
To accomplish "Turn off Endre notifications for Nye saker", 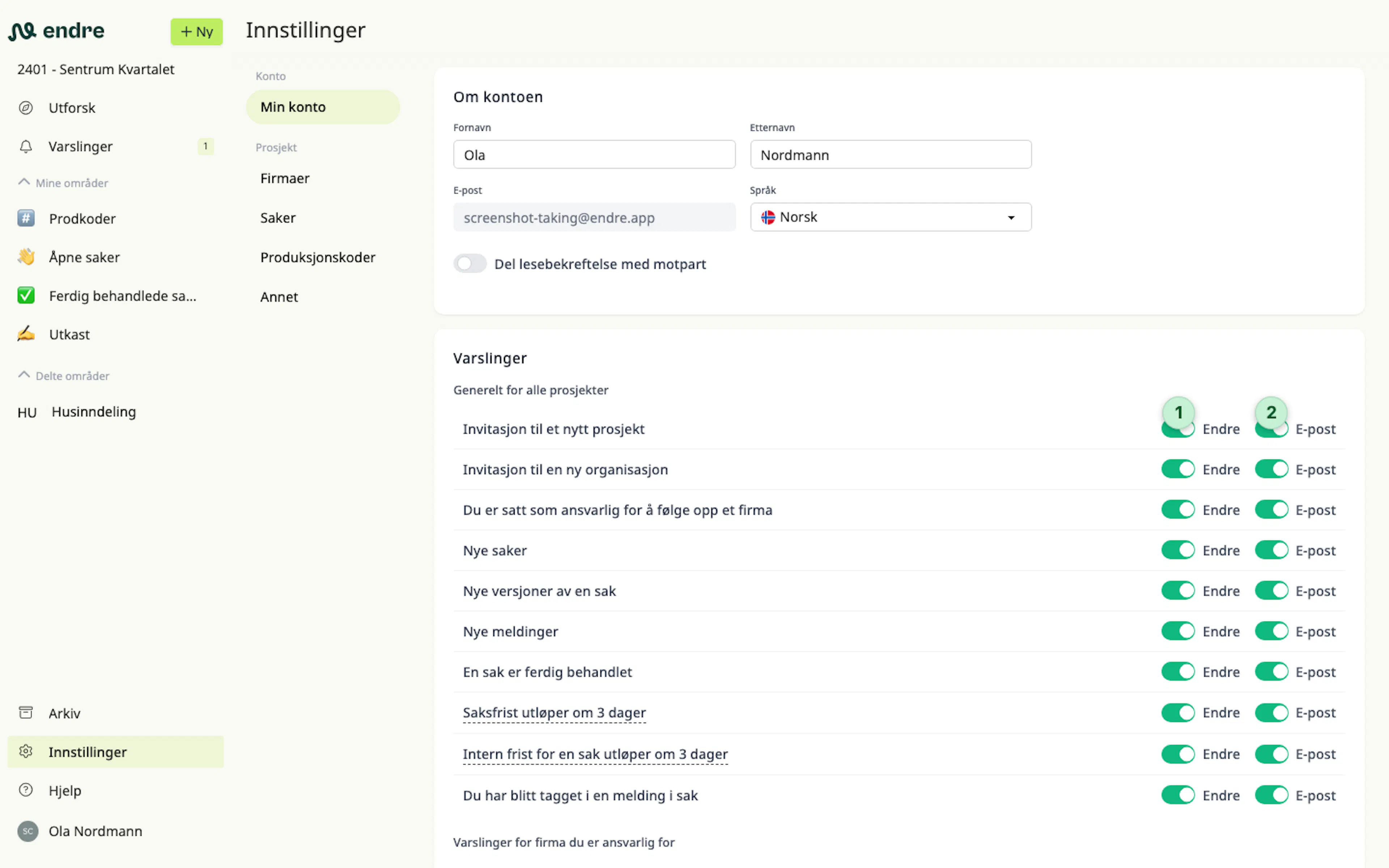I will tap(1178, 550).
